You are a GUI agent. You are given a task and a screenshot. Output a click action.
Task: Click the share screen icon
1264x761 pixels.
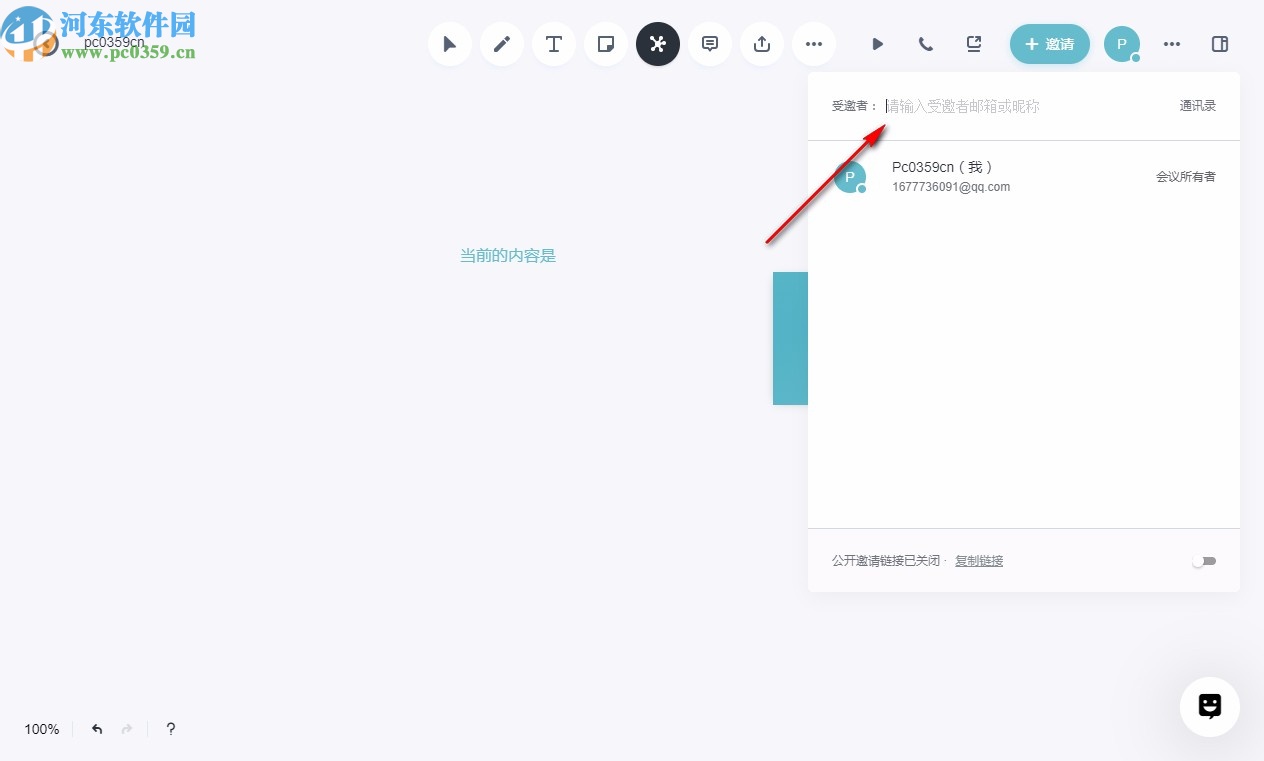974,44
